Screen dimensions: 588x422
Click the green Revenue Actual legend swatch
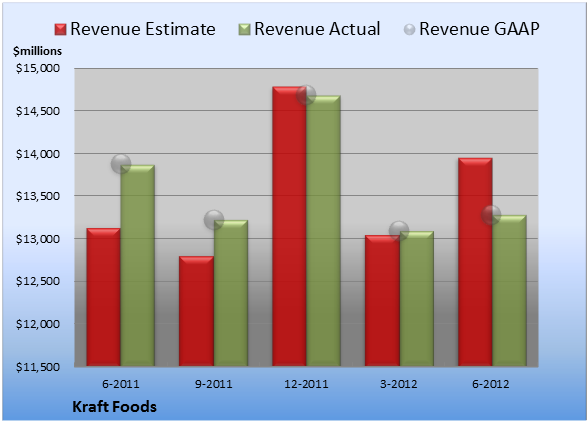pyautogui.click(x=244, y=29)
